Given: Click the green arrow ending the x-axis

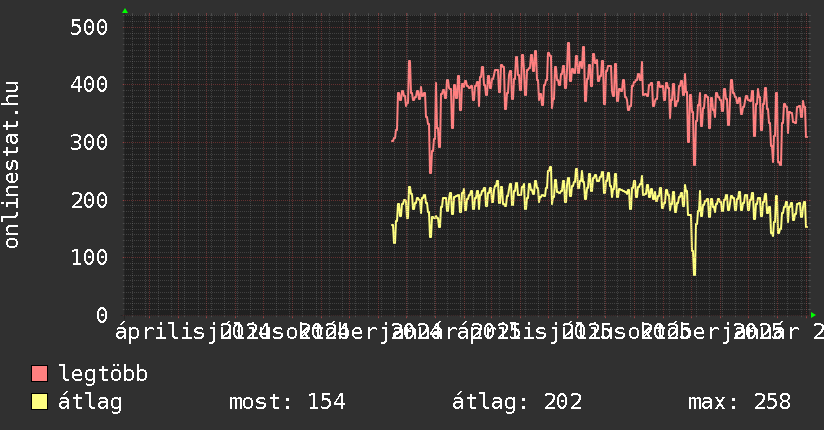Looking at the screenshot, I should click(x=813, y=315).
